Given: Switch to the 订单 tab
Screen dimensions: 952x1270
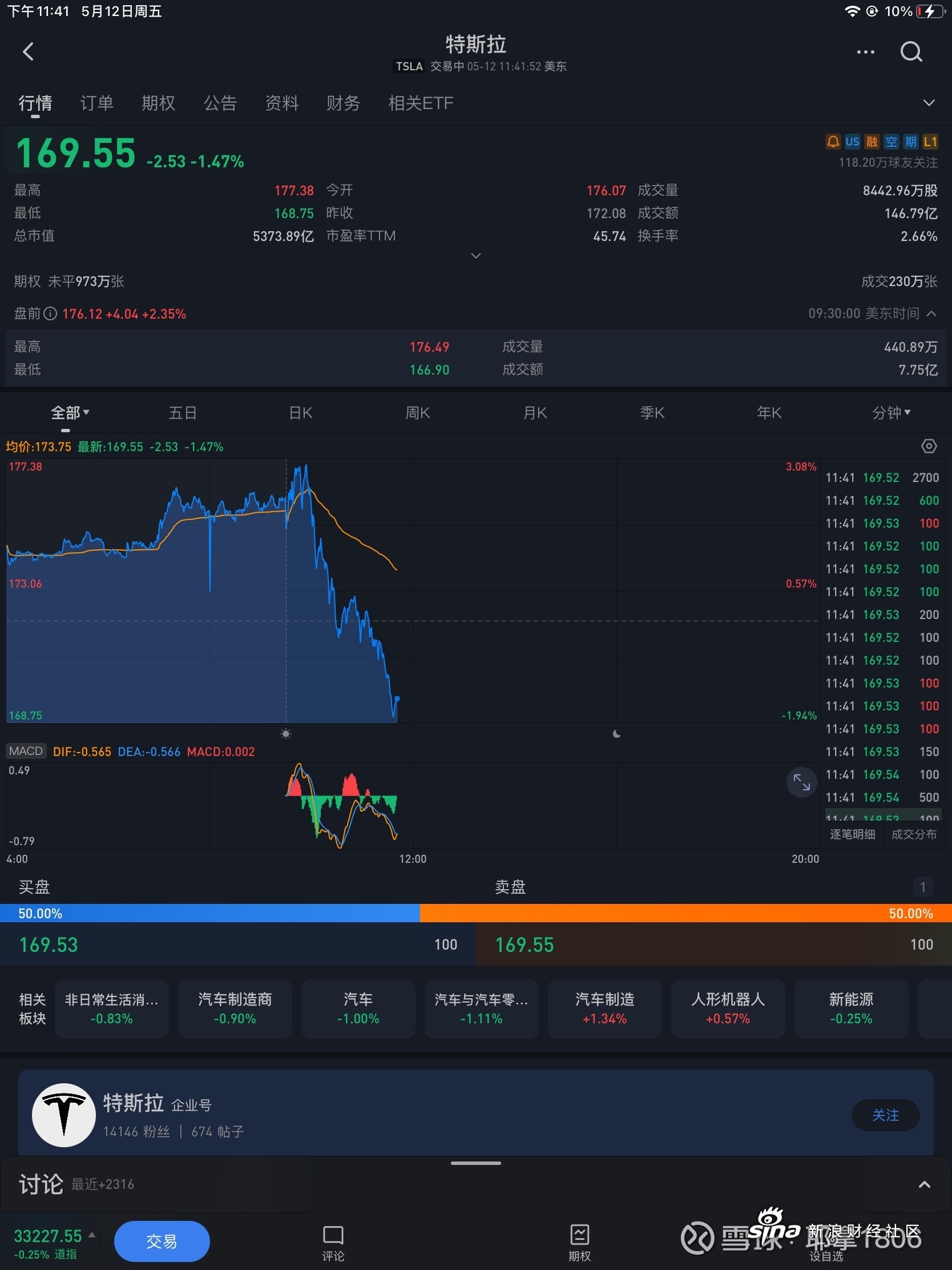Looking at the screenshot, I should pyautogui.click(x=96, y=103).
